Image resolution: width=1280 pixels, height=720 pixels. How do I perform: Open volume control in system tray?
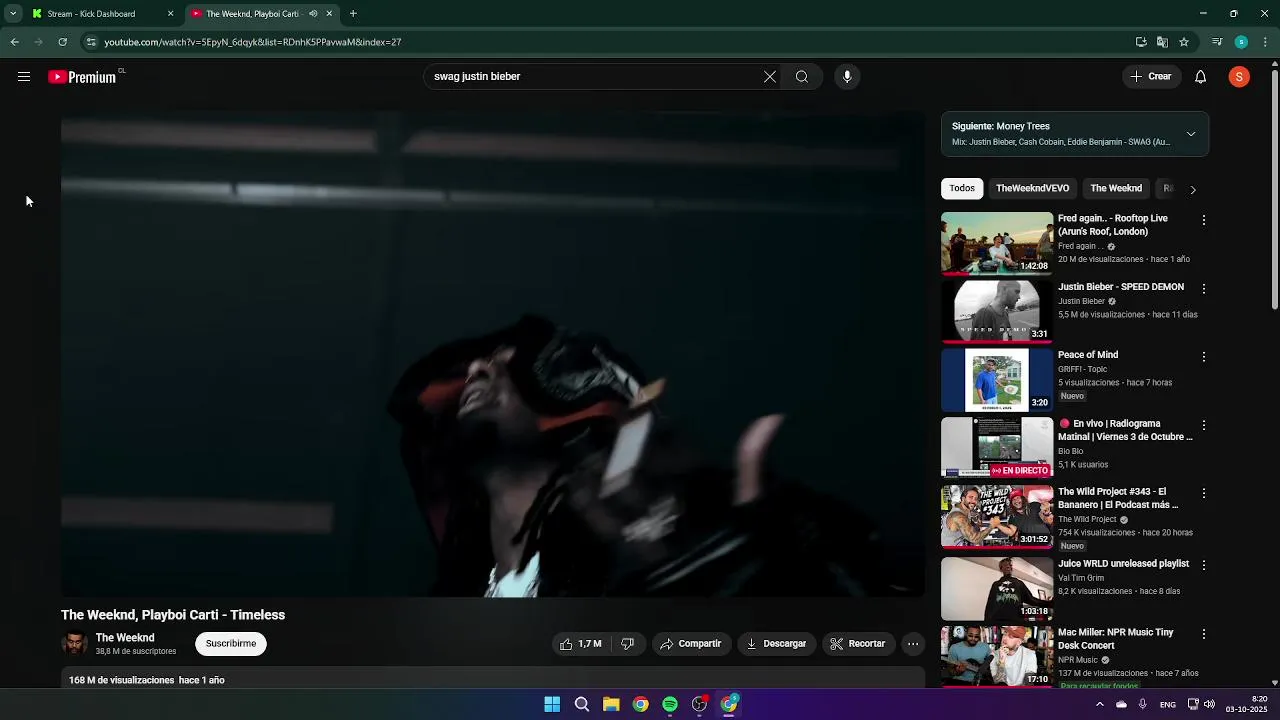coord(1209,704)
